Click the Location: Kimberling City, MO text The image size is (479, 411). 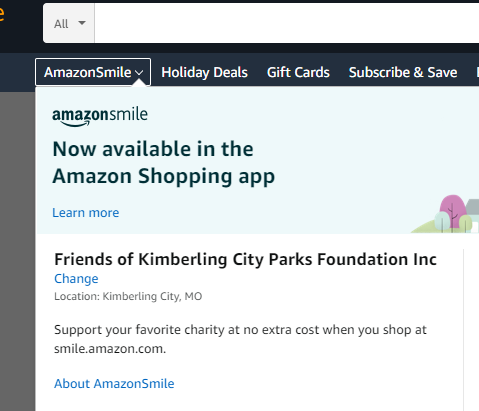point(128,296)
